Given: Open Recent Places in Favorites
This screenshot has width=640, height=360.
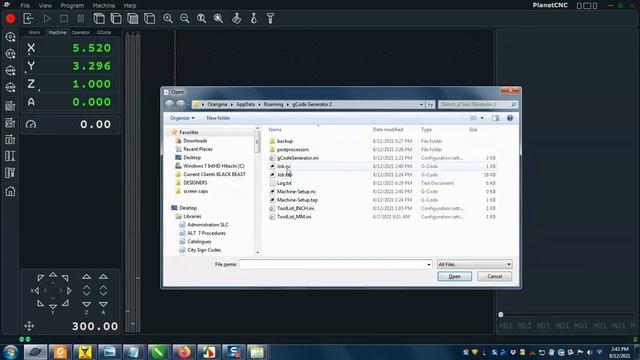Looking at the screenshot, I should (x=198, y=149).
